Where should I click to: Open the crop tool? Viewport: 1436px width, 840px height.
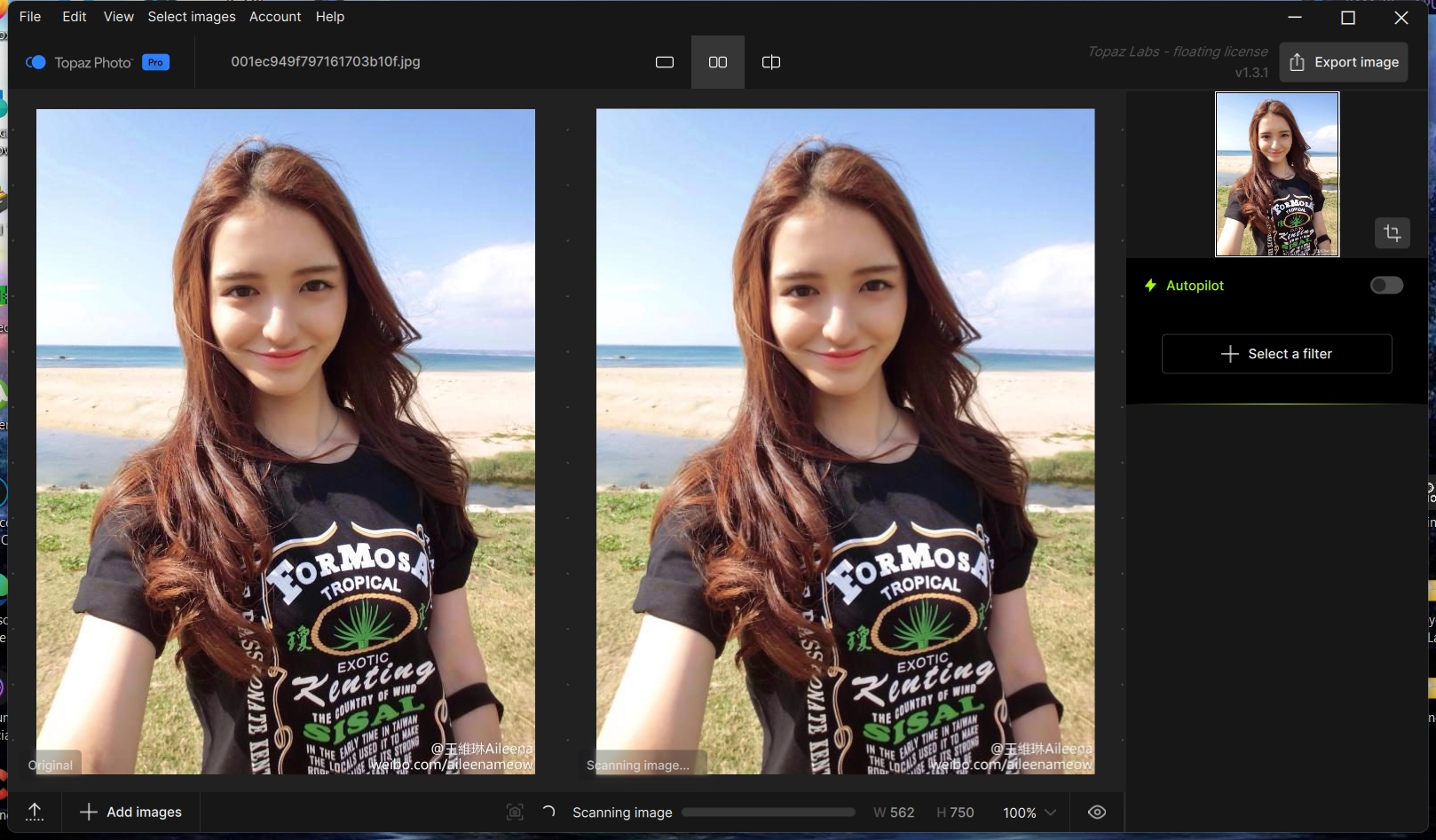[x=1393, y=233]
